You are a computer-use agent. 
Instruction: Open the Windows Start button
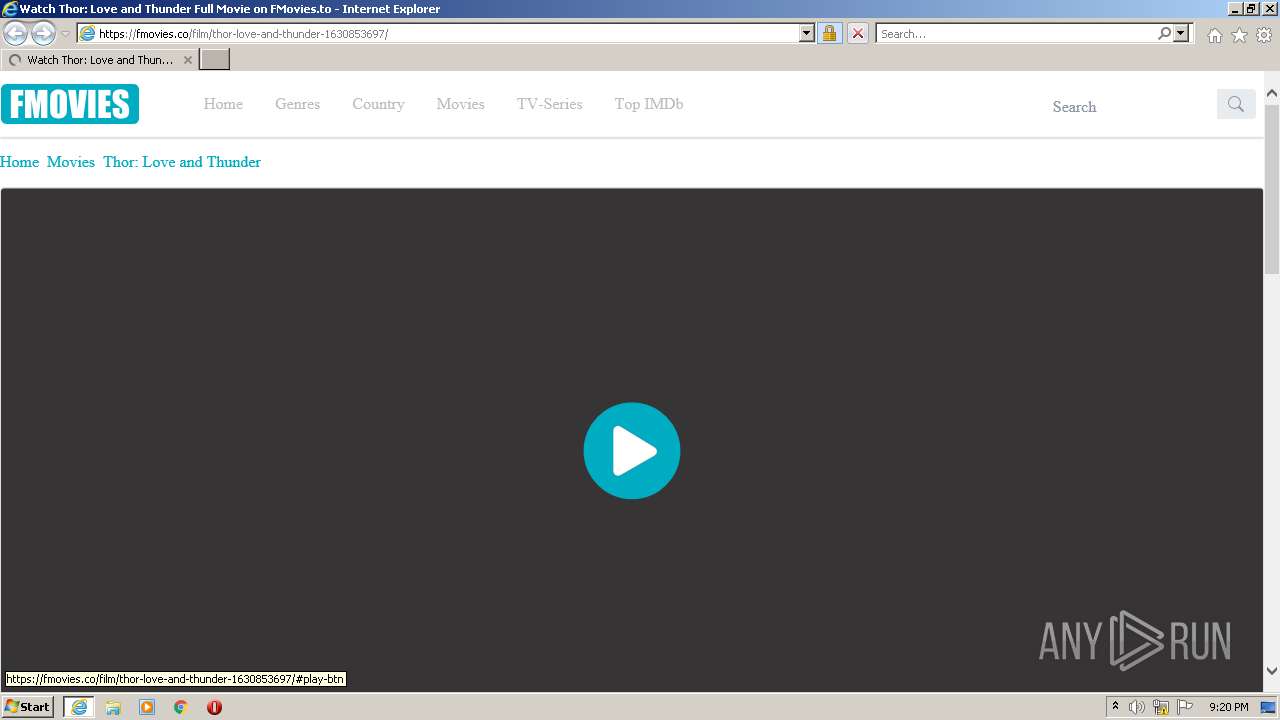click(x=27, y=707)
